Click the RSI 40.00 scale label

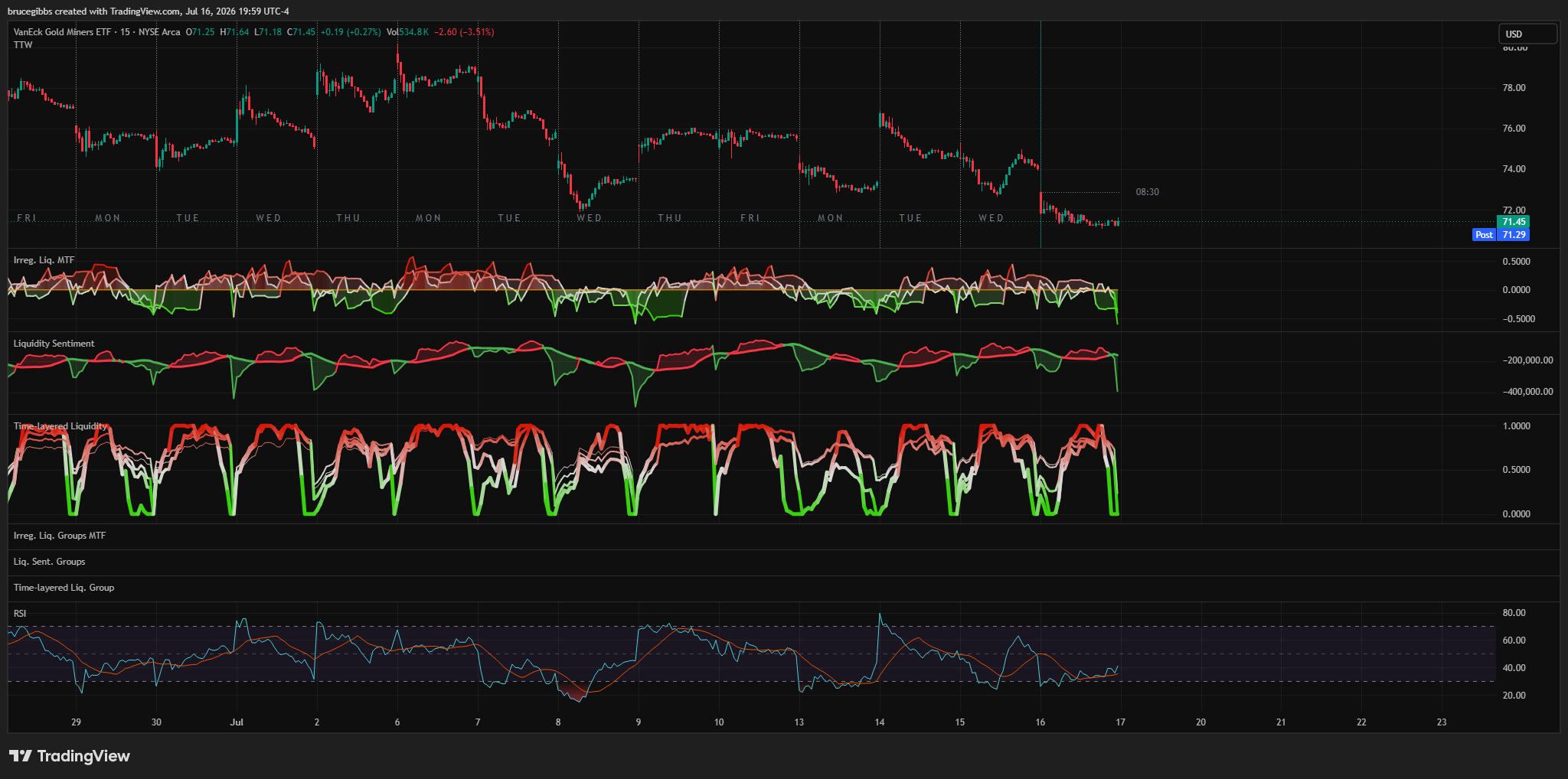point(1514,668)
